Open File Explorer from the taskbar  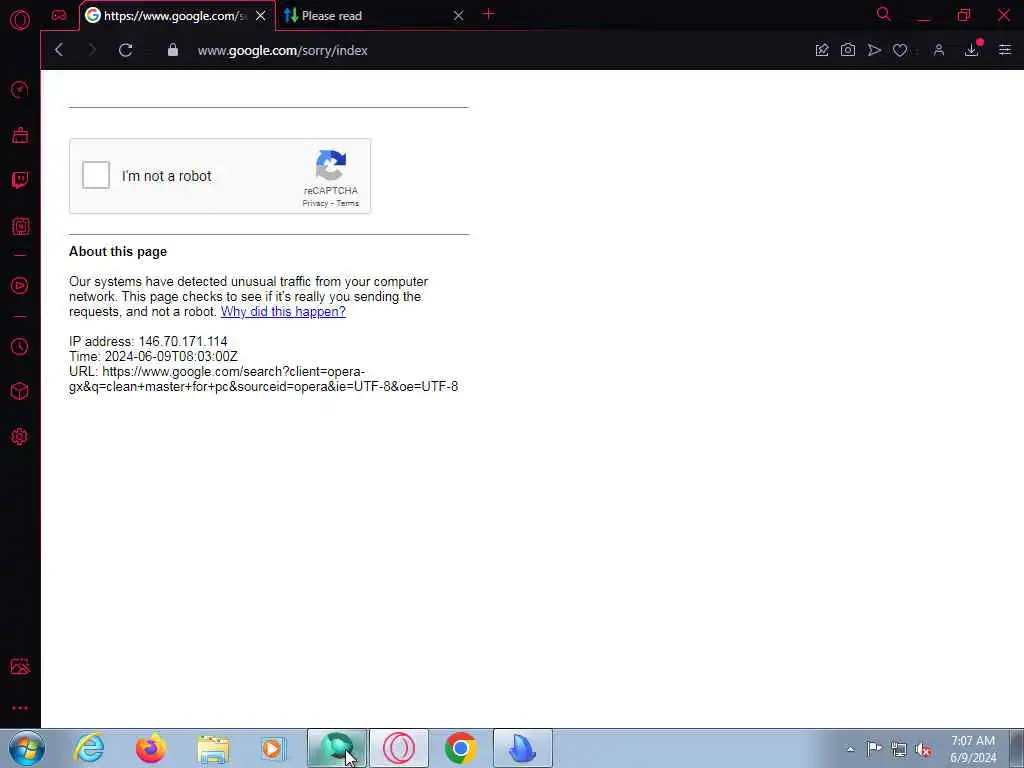[x=213, y=748]
